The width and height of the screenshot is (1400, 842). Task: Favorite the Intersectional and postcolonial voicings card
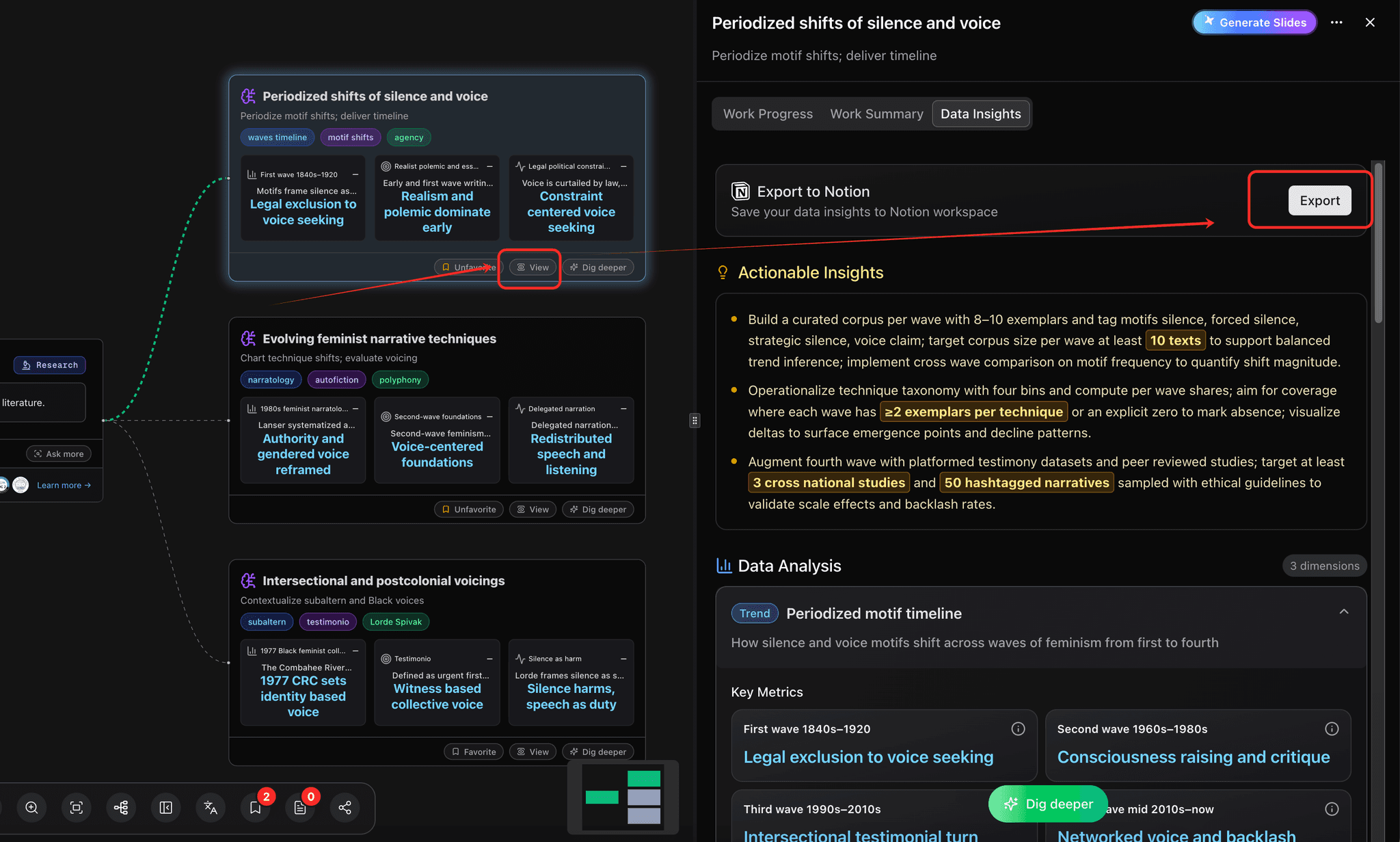point(474,752)
